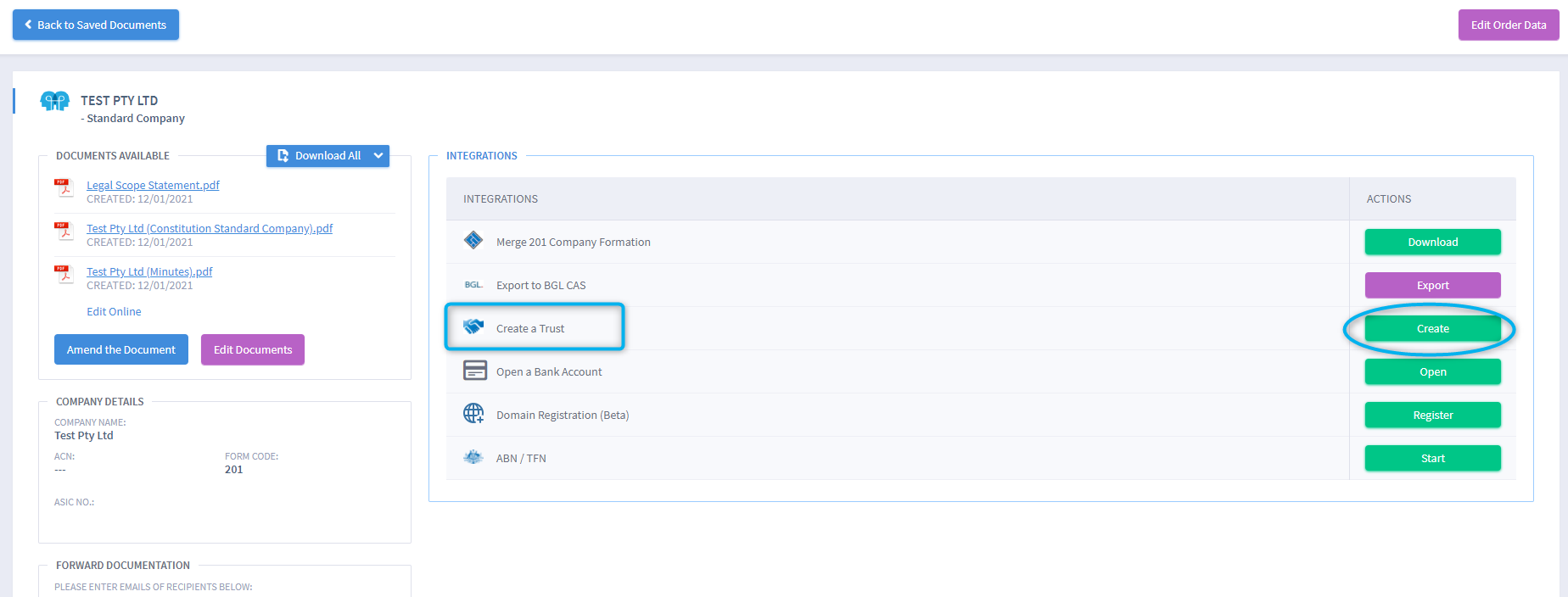
Task: Click PDF icon beside Legal Scope Statement
Action: [x=64, y=187]
